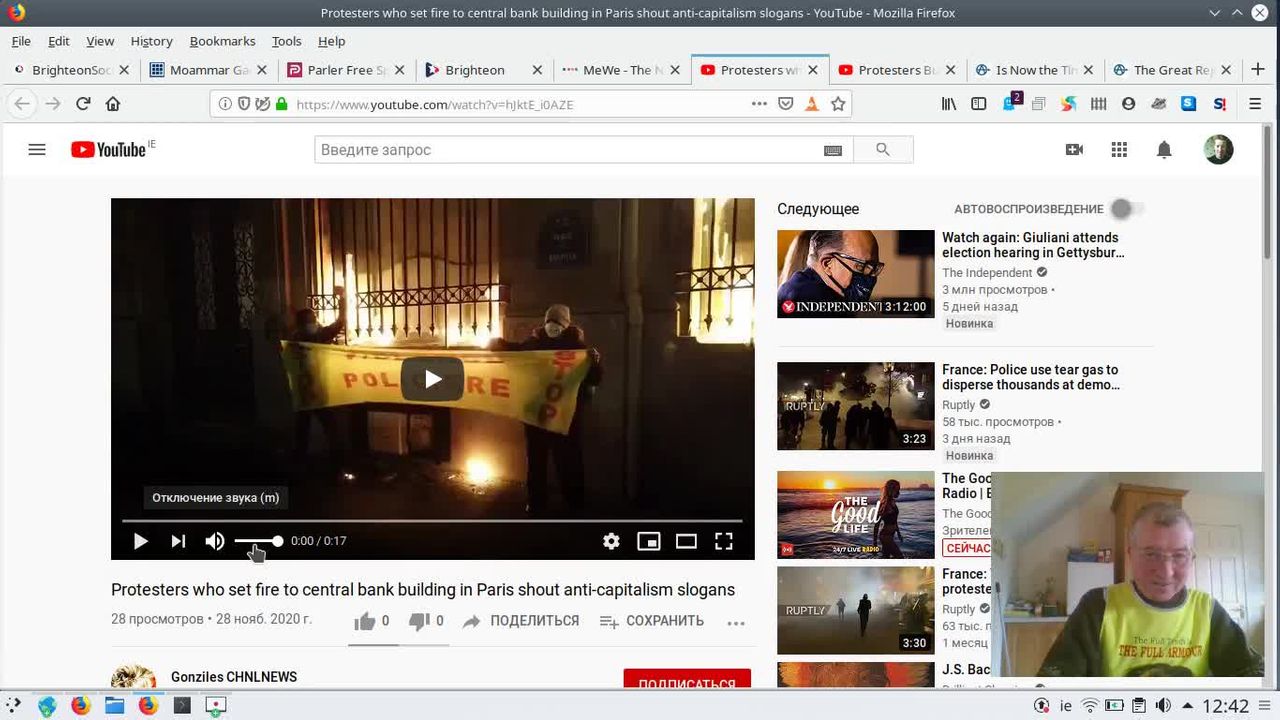Click the create video camera icon
The width and height of the screenshot is (1280, 720).
coord(1074,150)
